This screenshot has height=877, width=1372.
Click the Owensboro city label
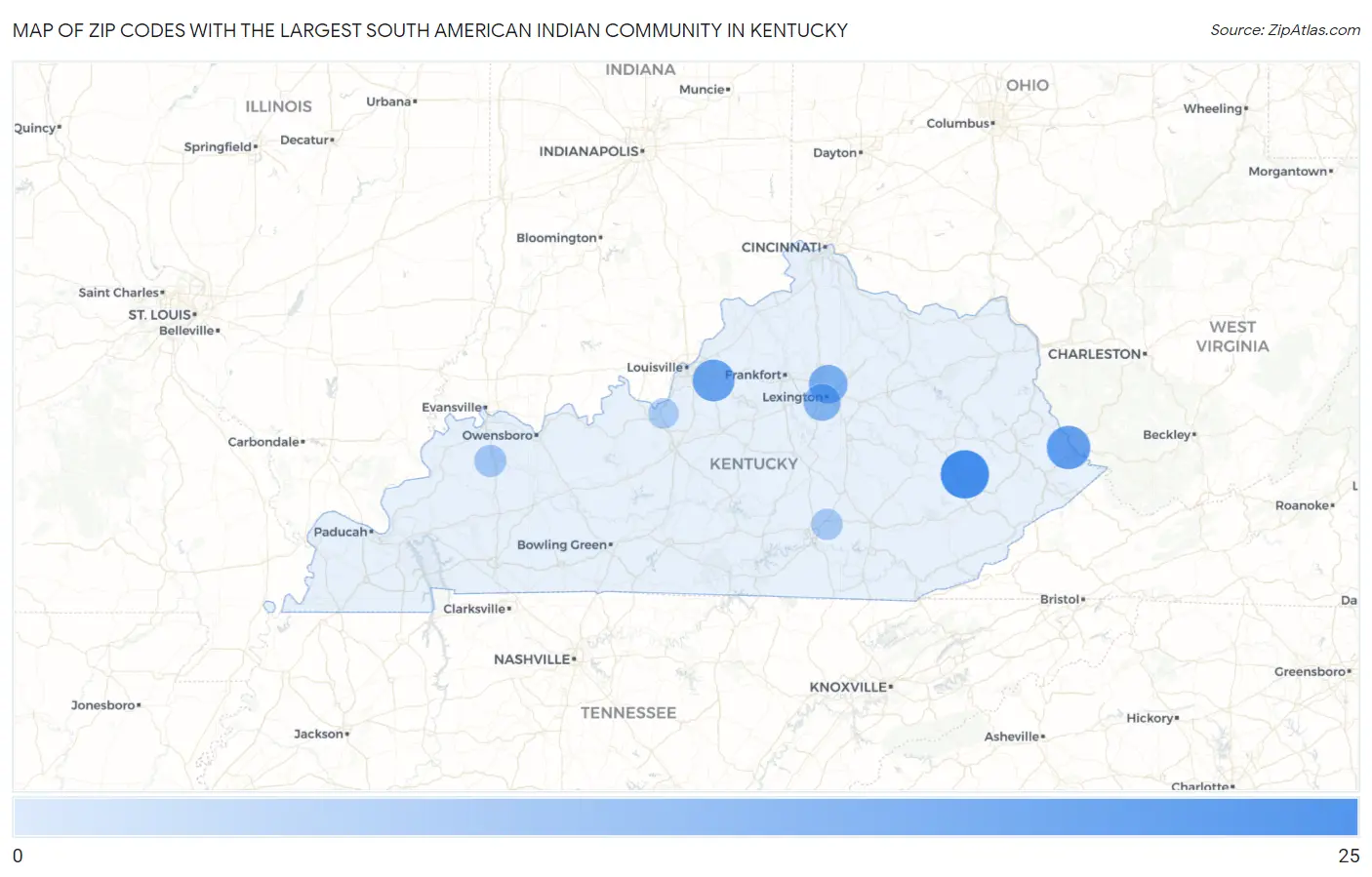tap(498, 435)
